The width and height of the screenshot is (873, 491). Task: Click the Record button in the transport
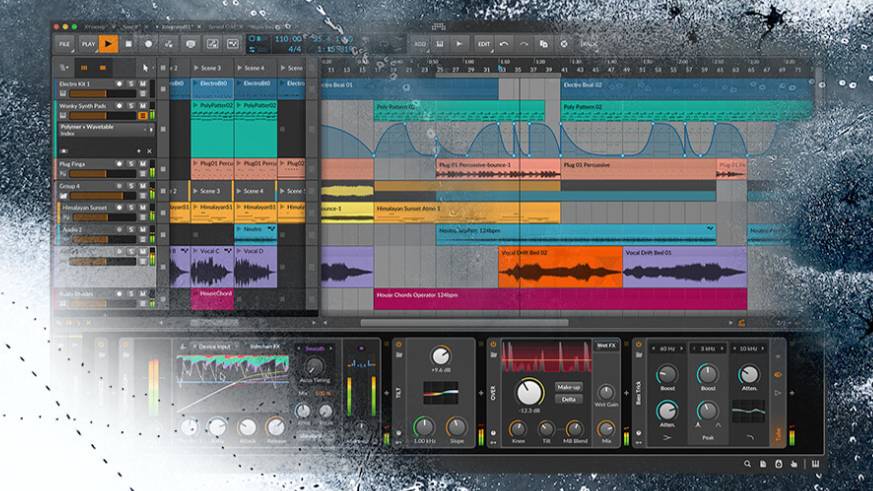149,43
